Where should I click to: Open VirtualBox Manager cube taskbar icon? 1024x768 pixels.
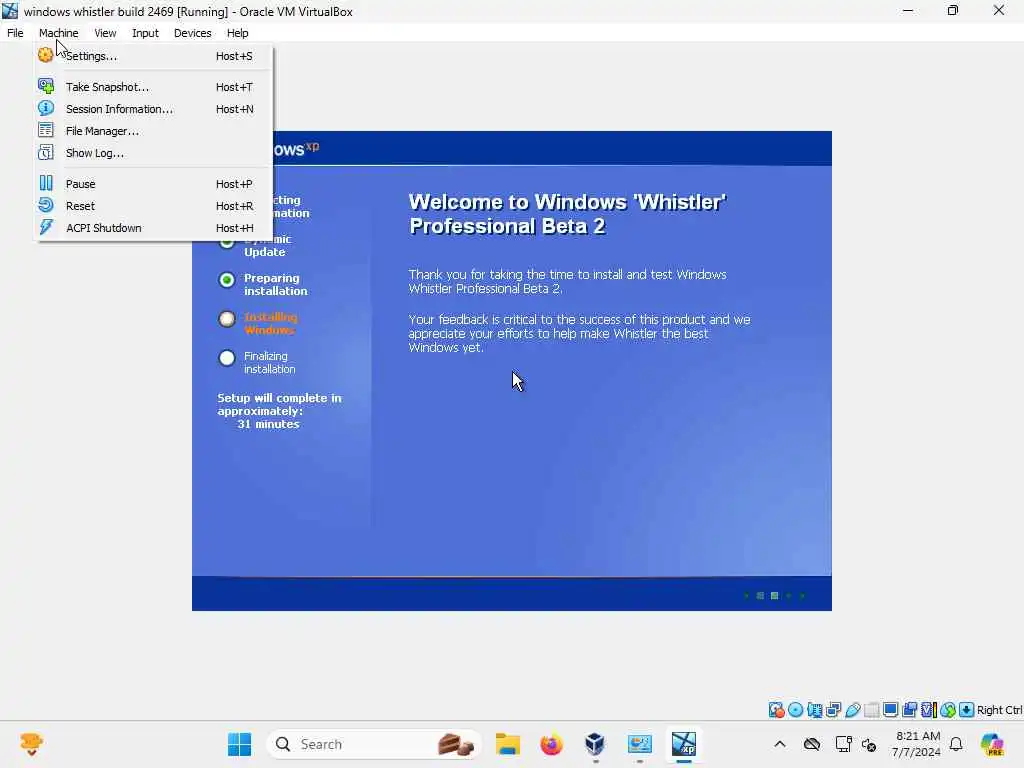click(x=595, y=744)
